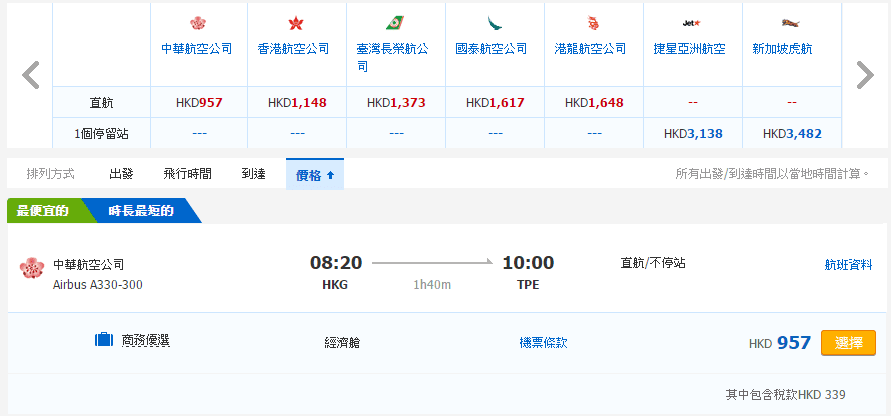Viewport: 891px width, 416px height.
Task: Click the Cathay Pacific logo icon
Action: (494, 23)
